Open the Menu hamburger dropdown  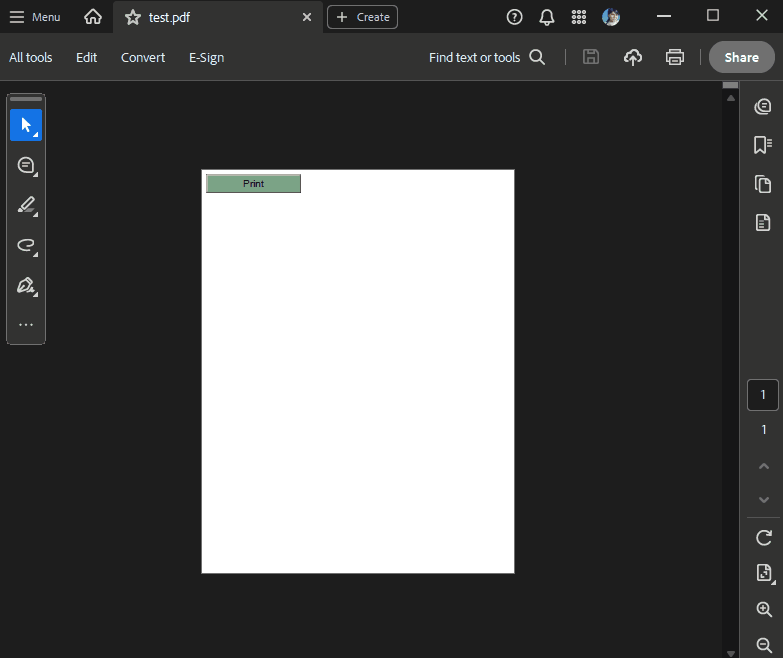point(35,17)
